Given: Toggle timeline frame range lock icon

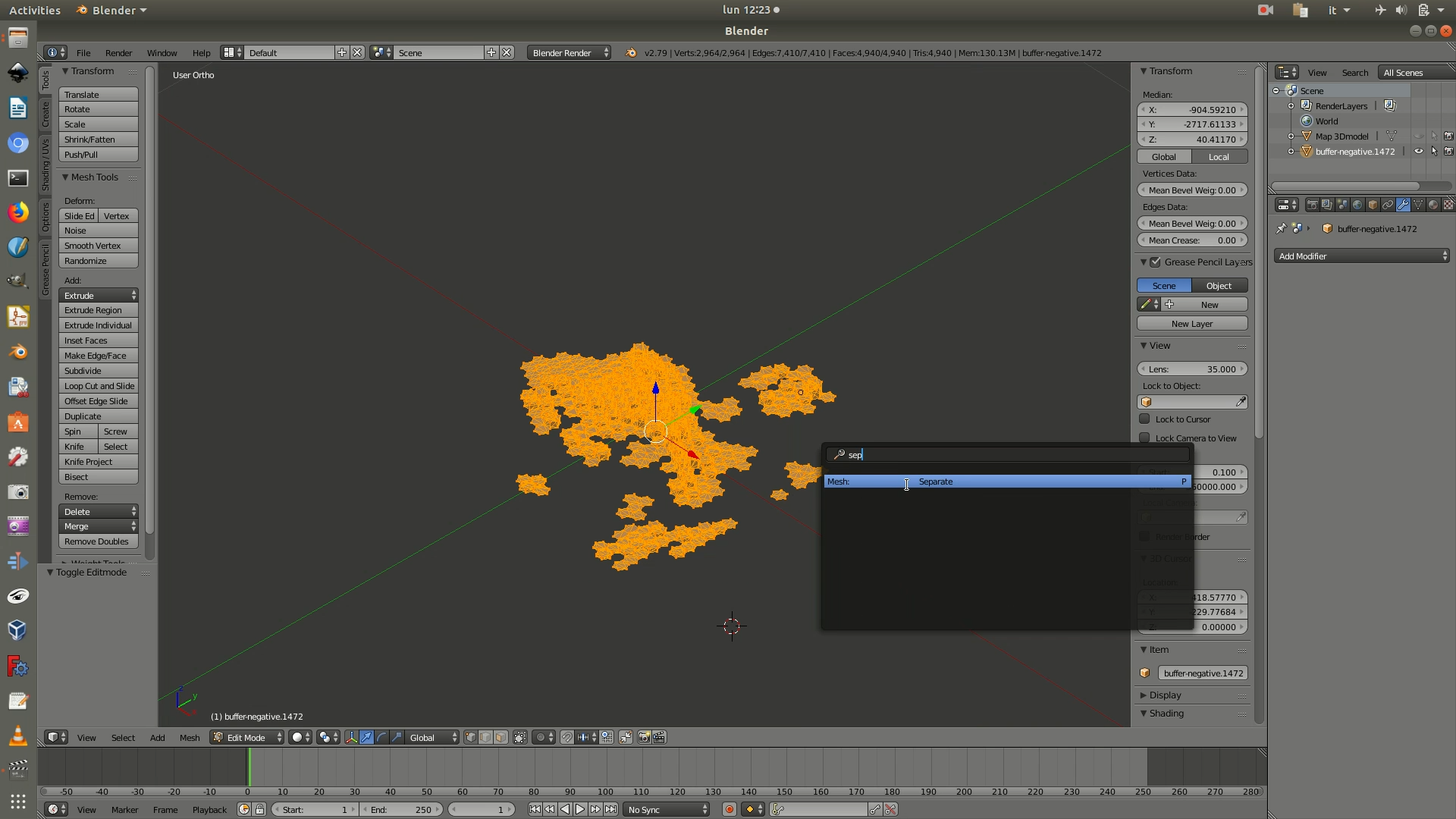Looking at the screenshot, I should [259, 809].
